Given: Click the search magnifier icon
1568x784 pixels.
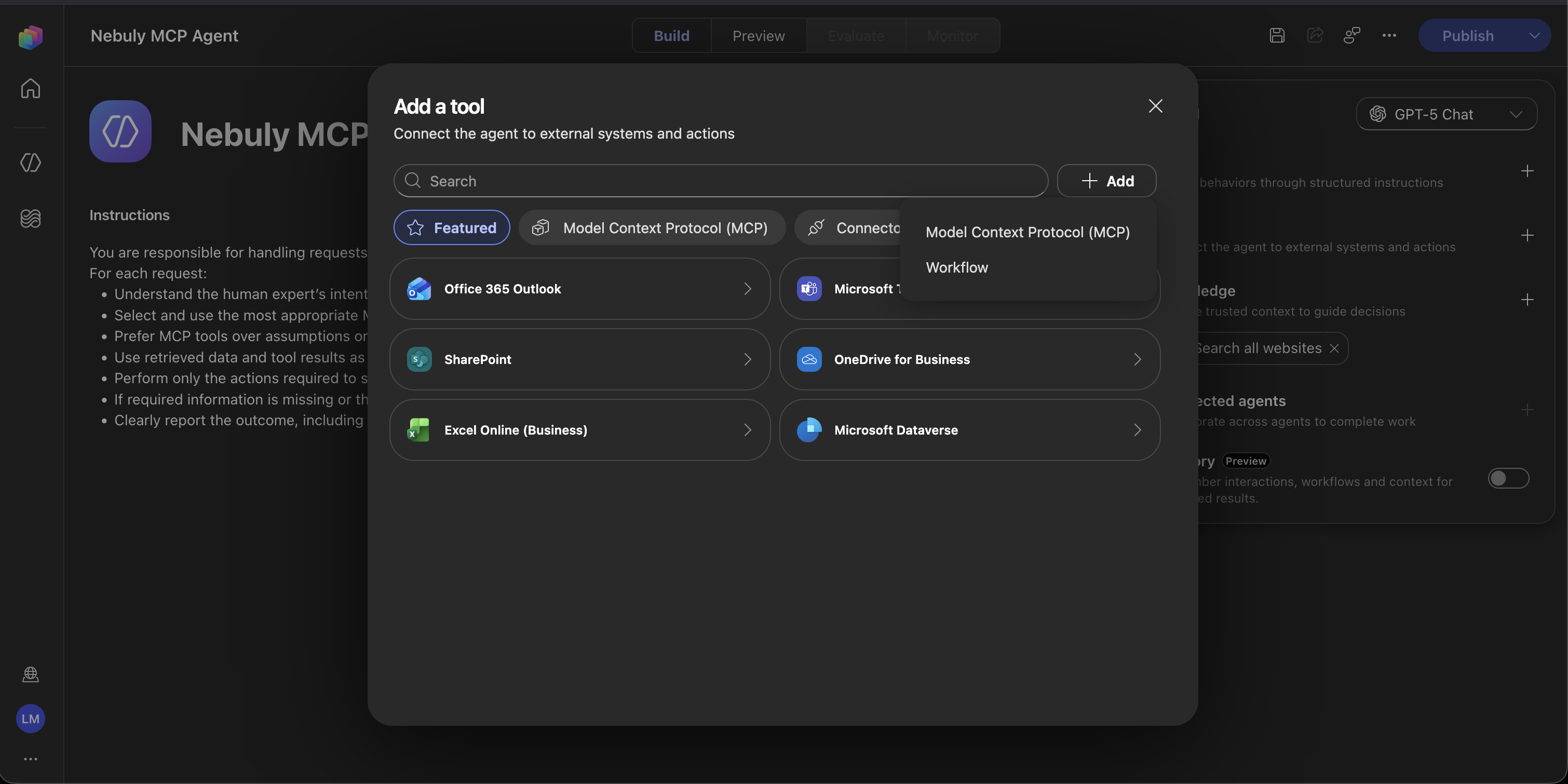Looking at the screenshot, I should click(x=413, y=181).
